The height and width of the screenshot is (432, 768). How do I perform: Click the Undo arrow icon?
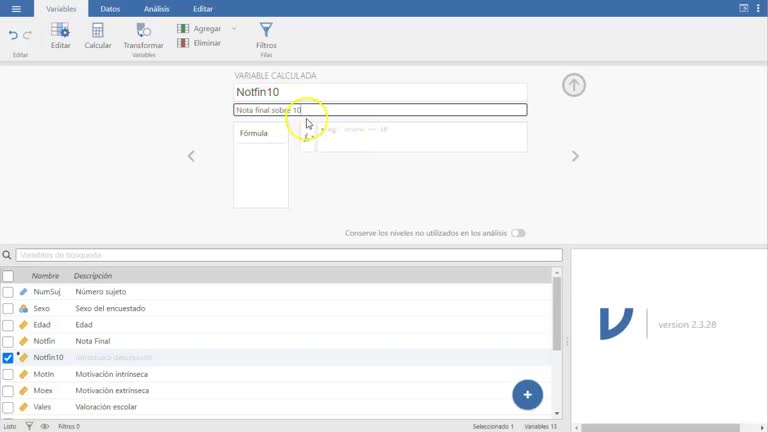click(13, 35)
